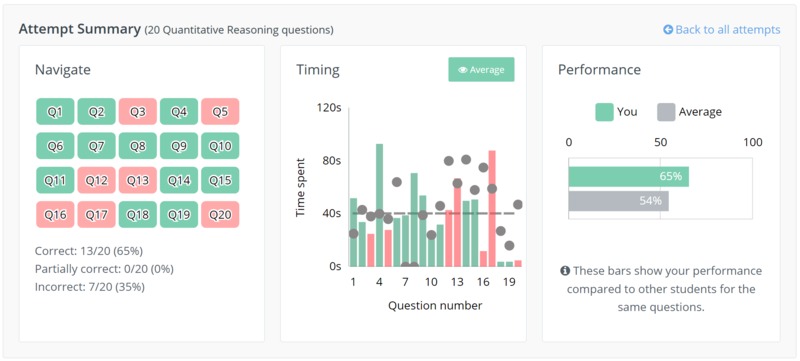Navigate to question Q14
This screenshot has height=361, width=800.
pos(179,180)
